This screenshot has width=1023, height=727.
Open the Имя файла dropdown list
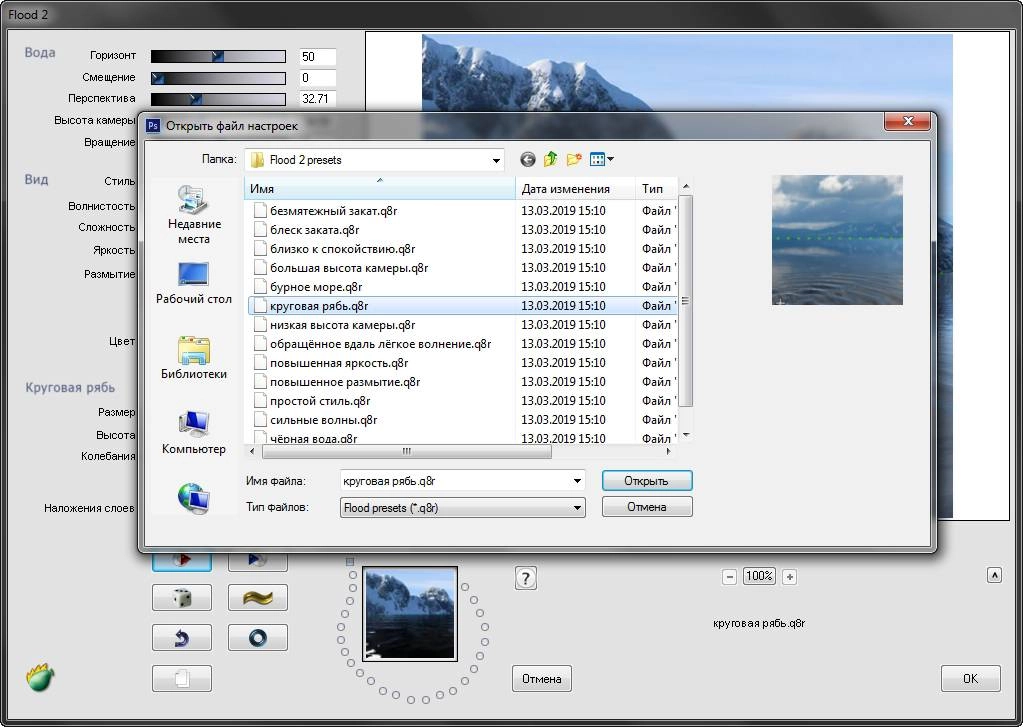point(577,481)
